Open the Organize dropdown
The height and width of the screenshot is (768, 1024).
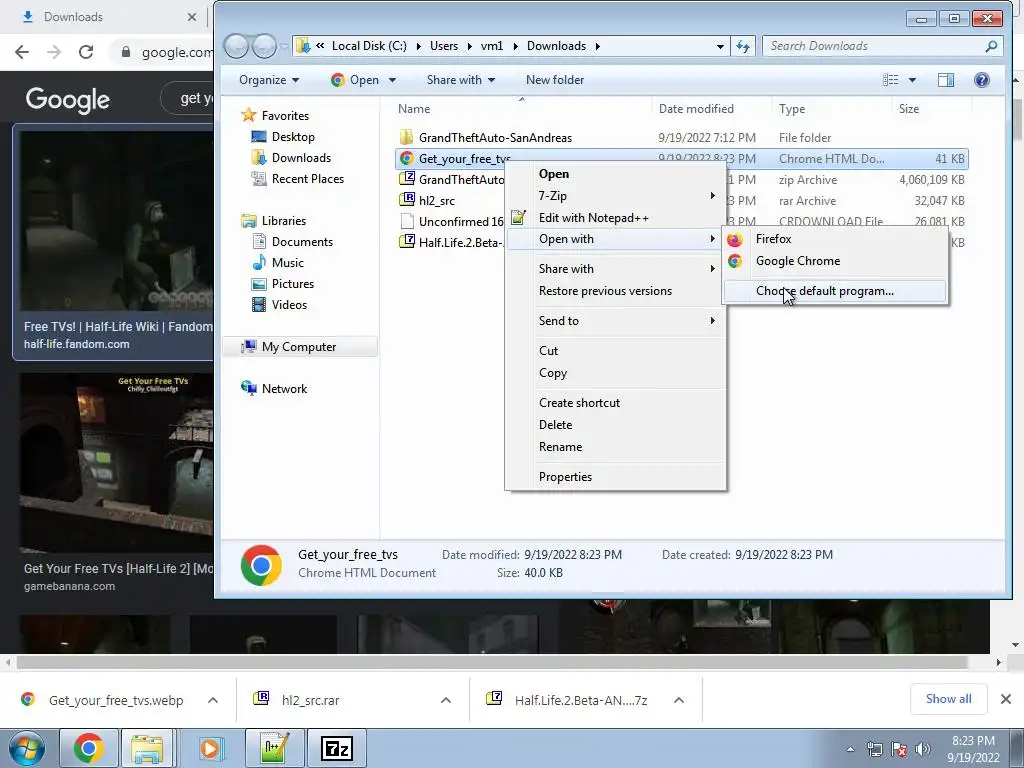(268, 80)
